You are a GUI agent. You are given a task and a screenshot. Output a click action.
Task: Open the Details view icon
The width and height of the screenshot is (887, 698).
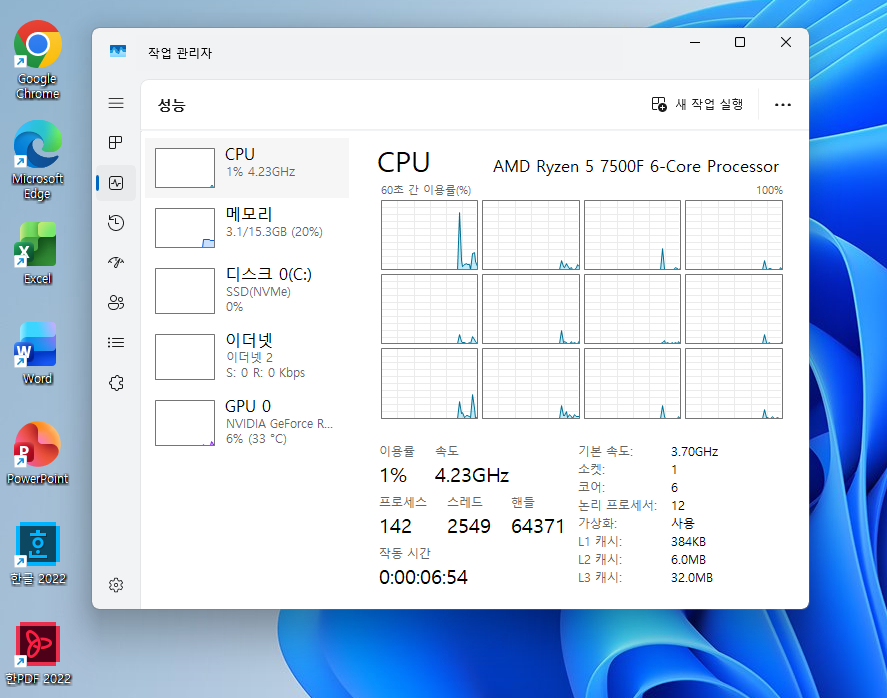(115, 341)
